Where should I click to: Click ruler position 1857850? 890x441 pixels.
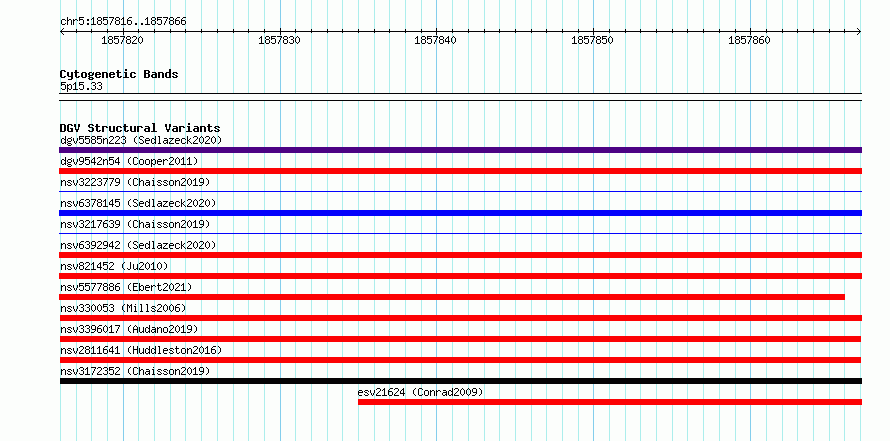592,40
